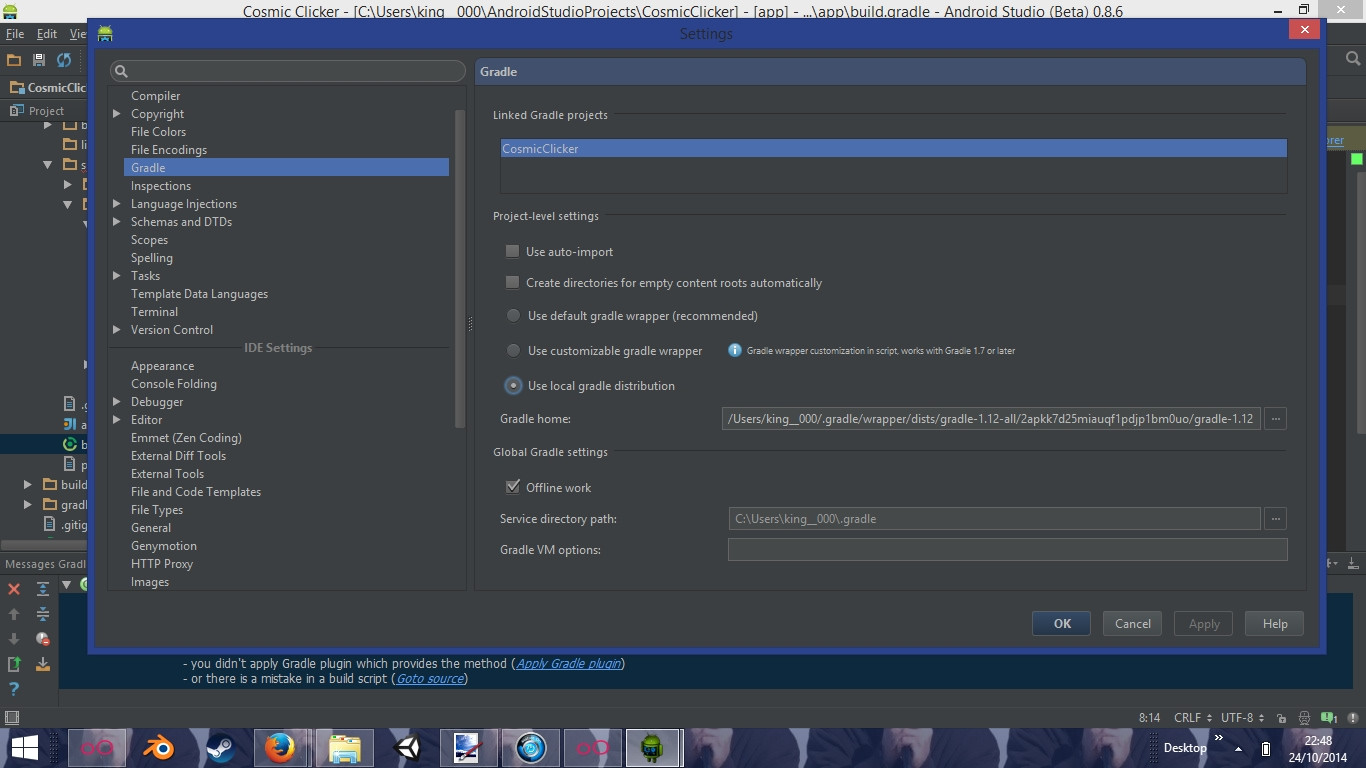
Task: Hide warnings in the messages panel
Action: tap(42, 640)
